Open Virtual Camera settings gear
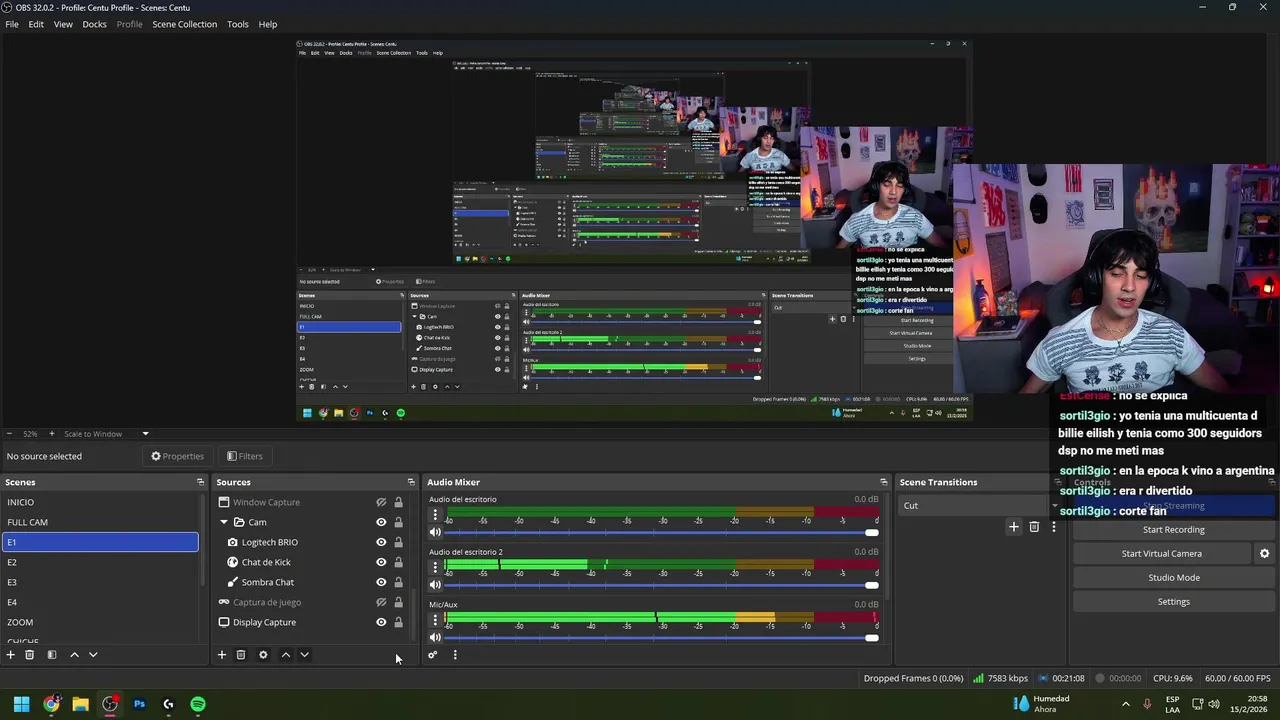The width and height of the screenshot is (1280, 720). coord(1264,553)
